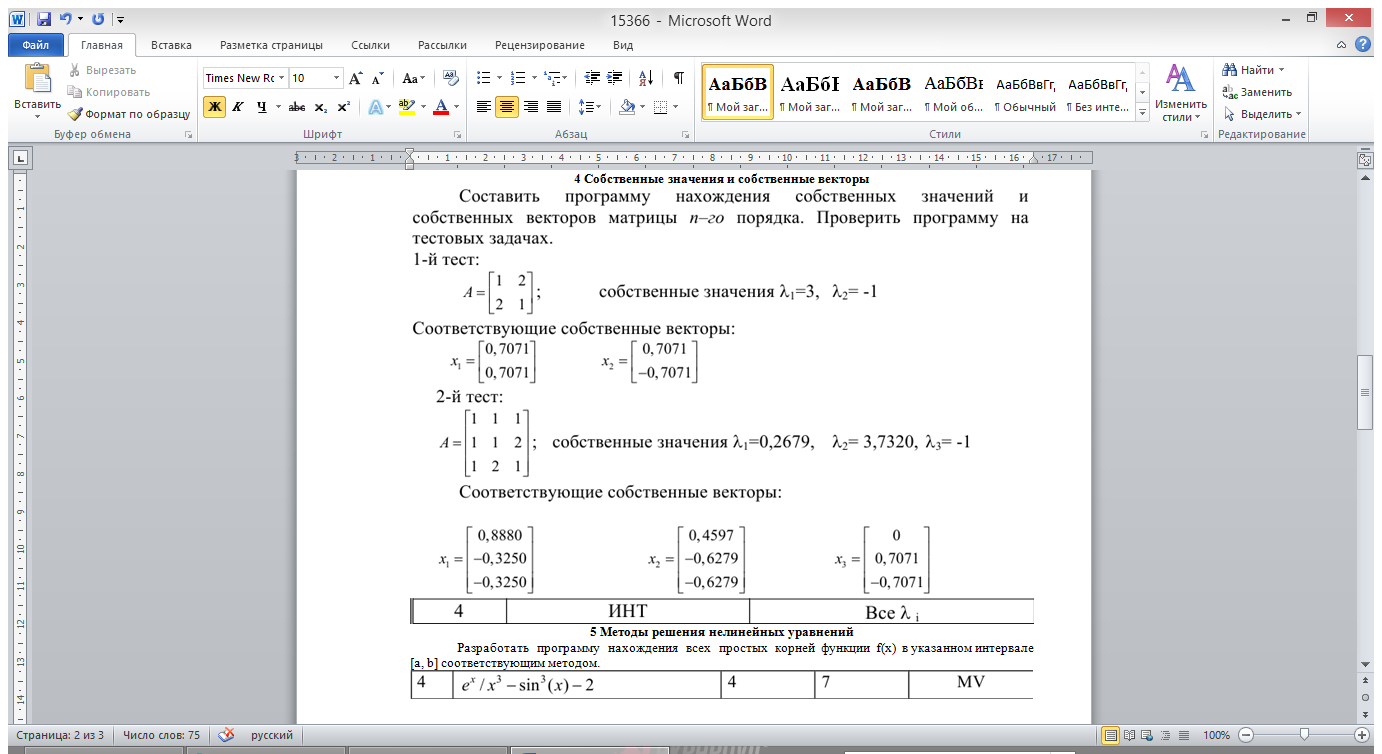Screen dimensions: 1382x754
Task: Apply the Обычный style
Action: pyautogui.click(x=1025, y=92)
